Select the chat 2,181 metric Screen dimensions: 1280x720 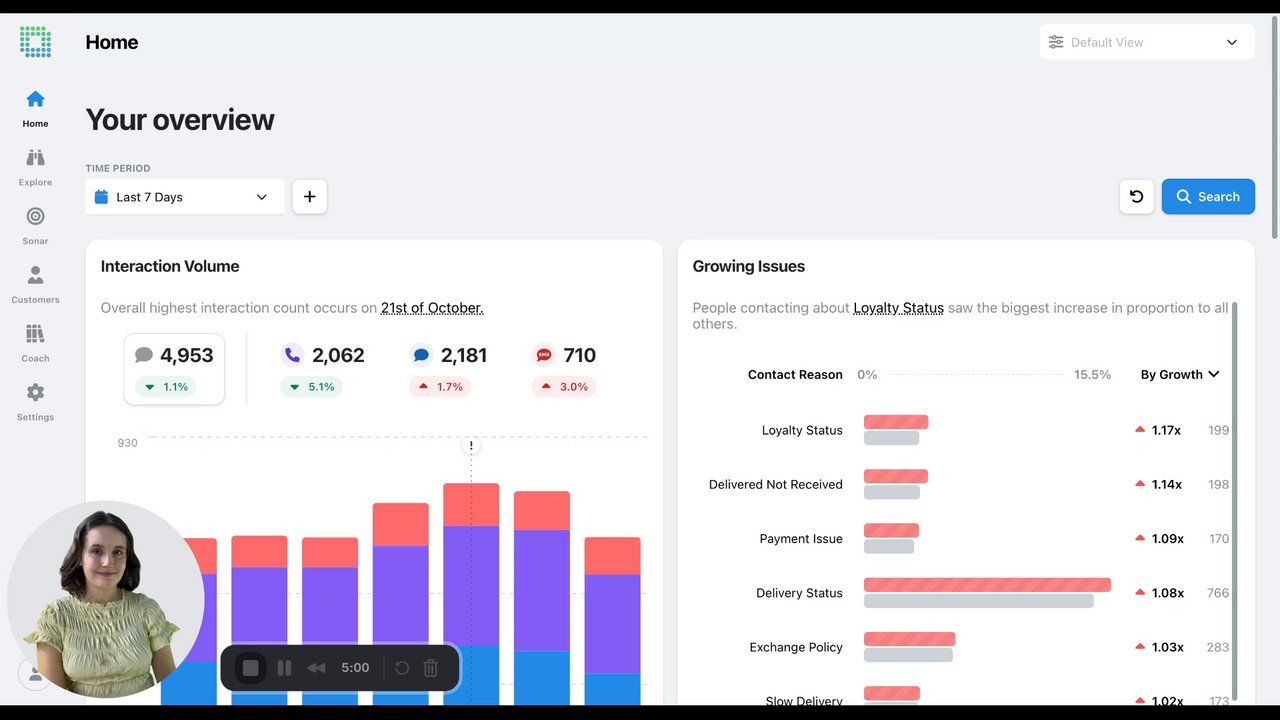coord(448,355)
